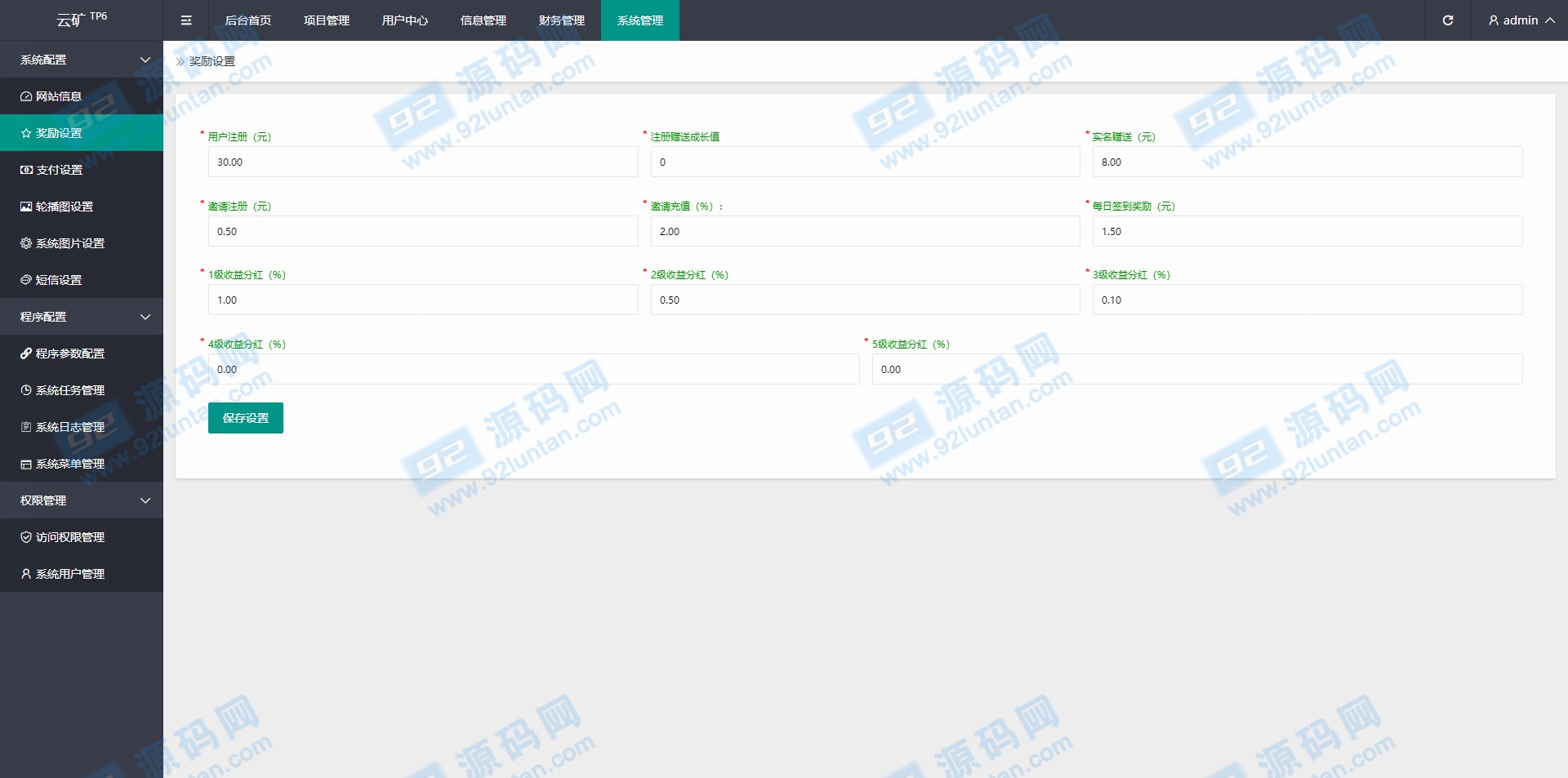
Task: Select 短信设置 in the sidebar
Action: 59,280
